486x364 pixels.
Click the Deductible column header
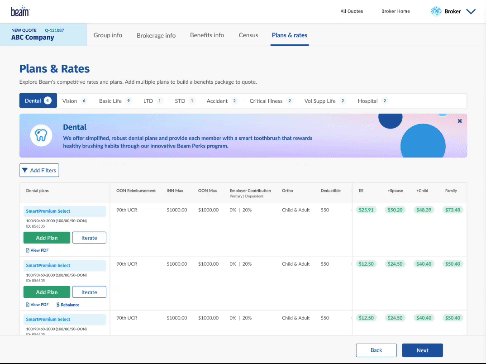tap(331, 191)
